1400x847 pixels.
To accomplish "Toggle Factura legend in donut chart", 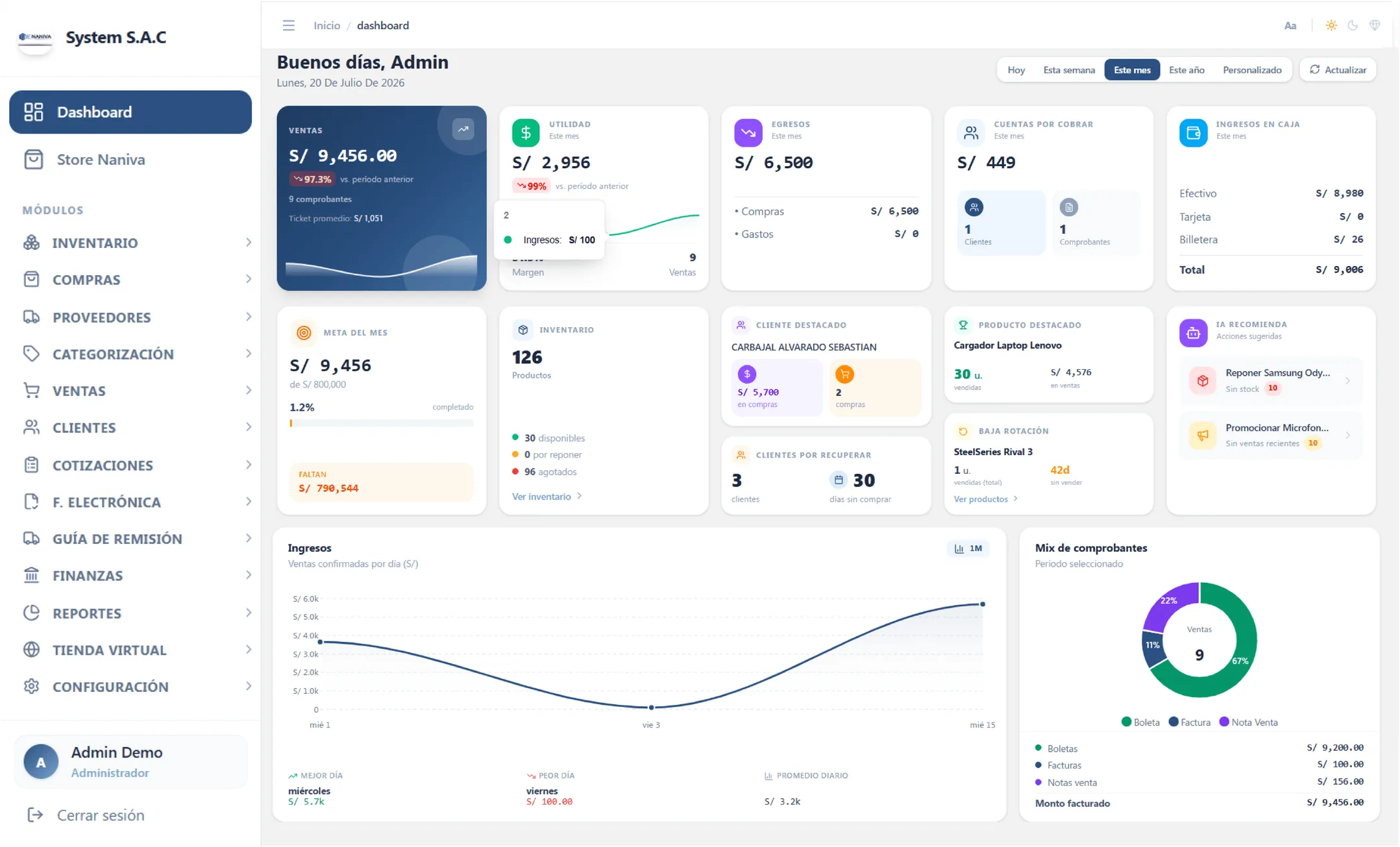I will (1189, 722).
